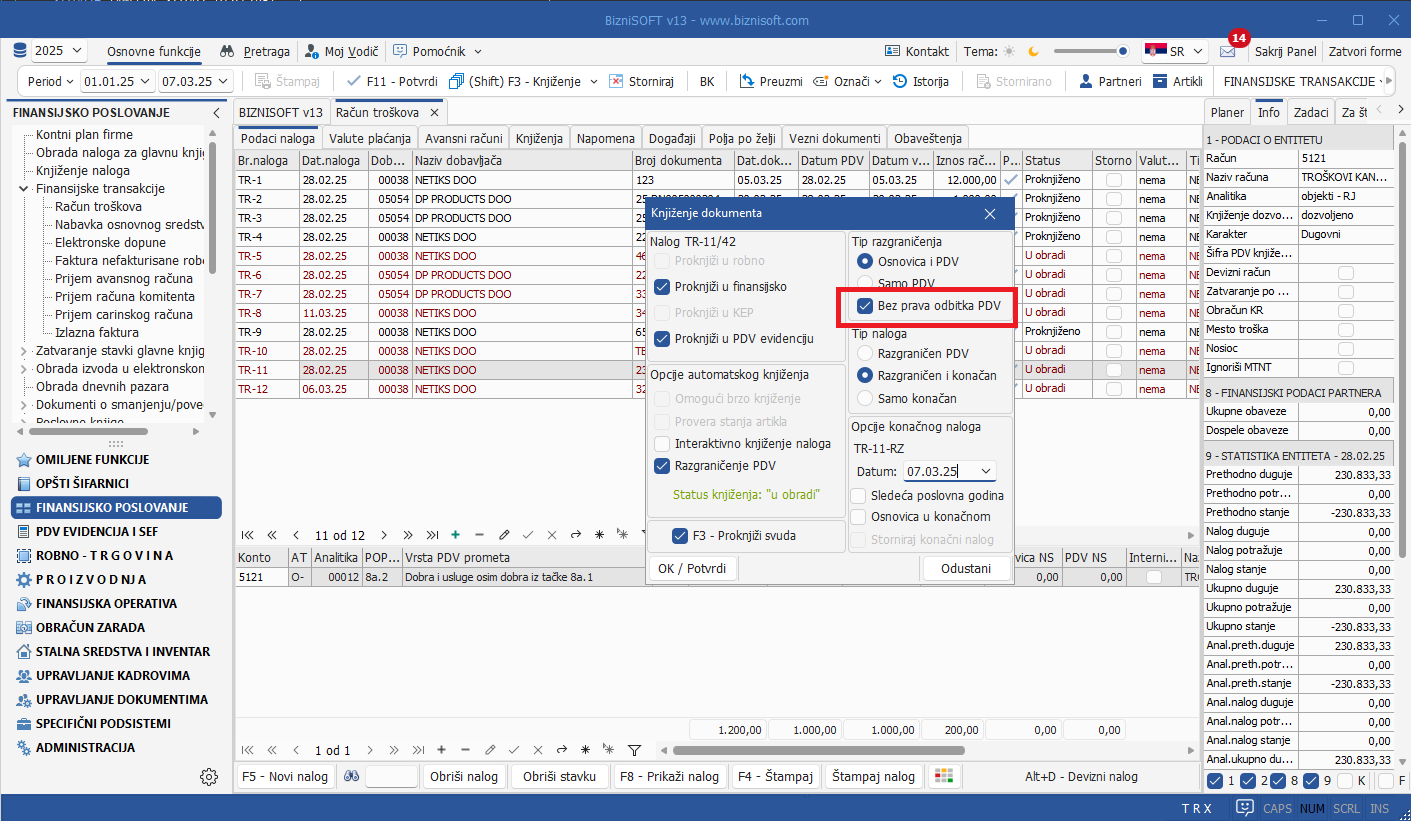Switch to the Valute plaćanja tab

370,138
